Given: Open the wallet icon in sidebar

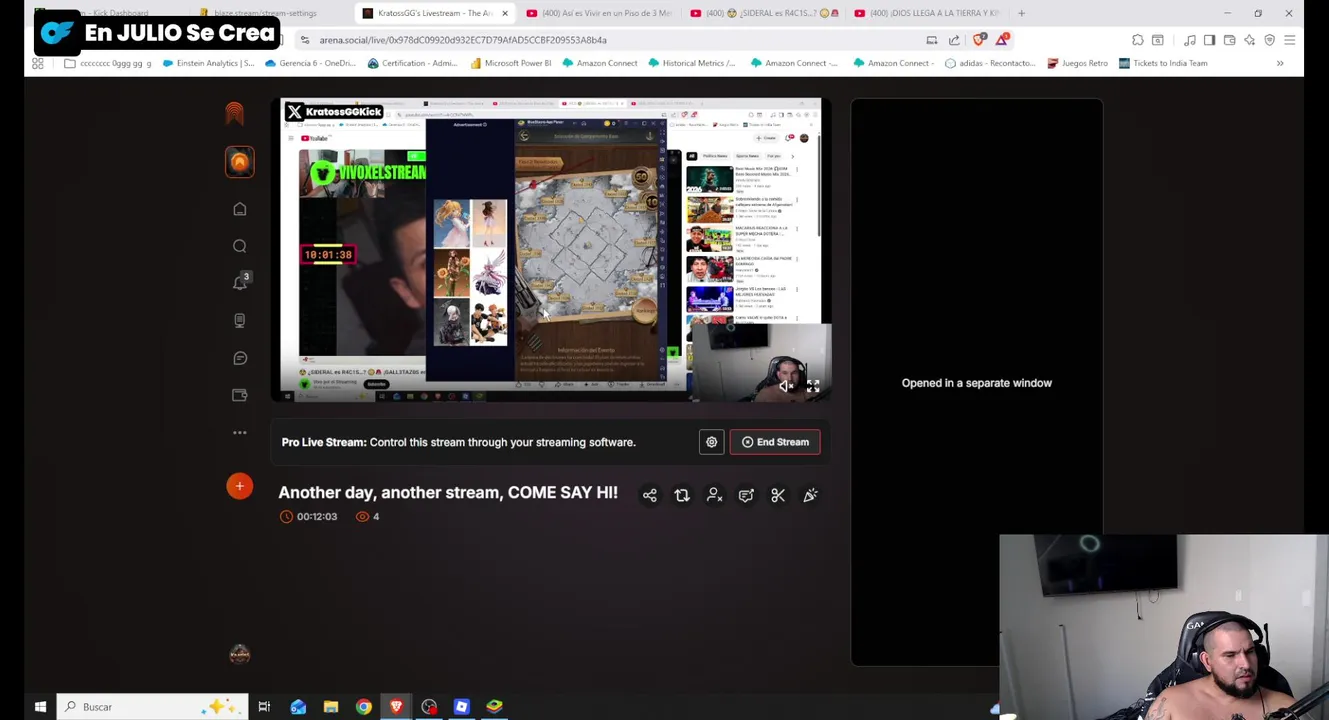Looking at the screenshot, I should point(240,395).
